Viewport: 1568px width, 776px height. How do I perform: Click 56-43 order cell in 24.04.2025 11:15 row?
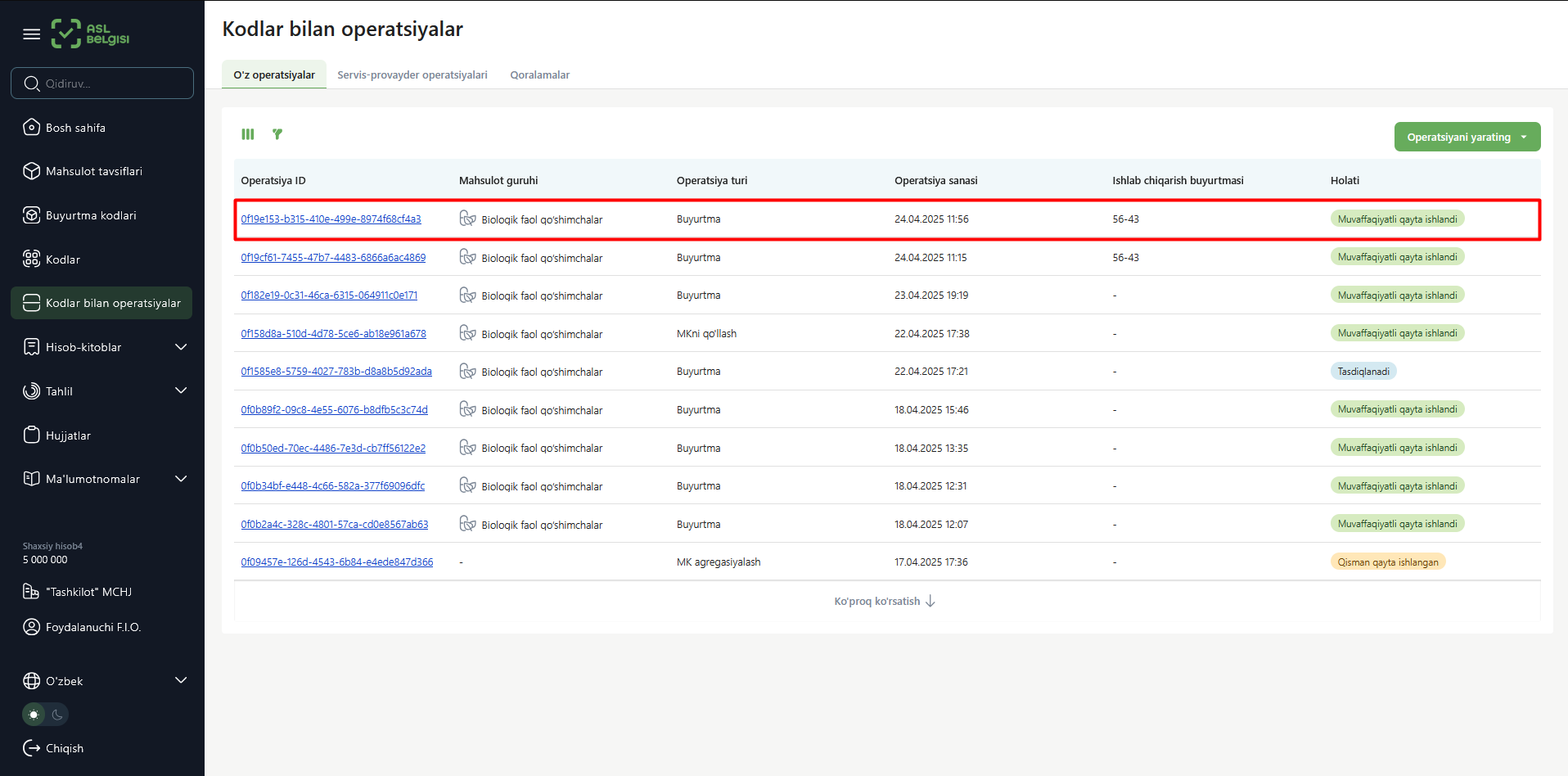1125,257
